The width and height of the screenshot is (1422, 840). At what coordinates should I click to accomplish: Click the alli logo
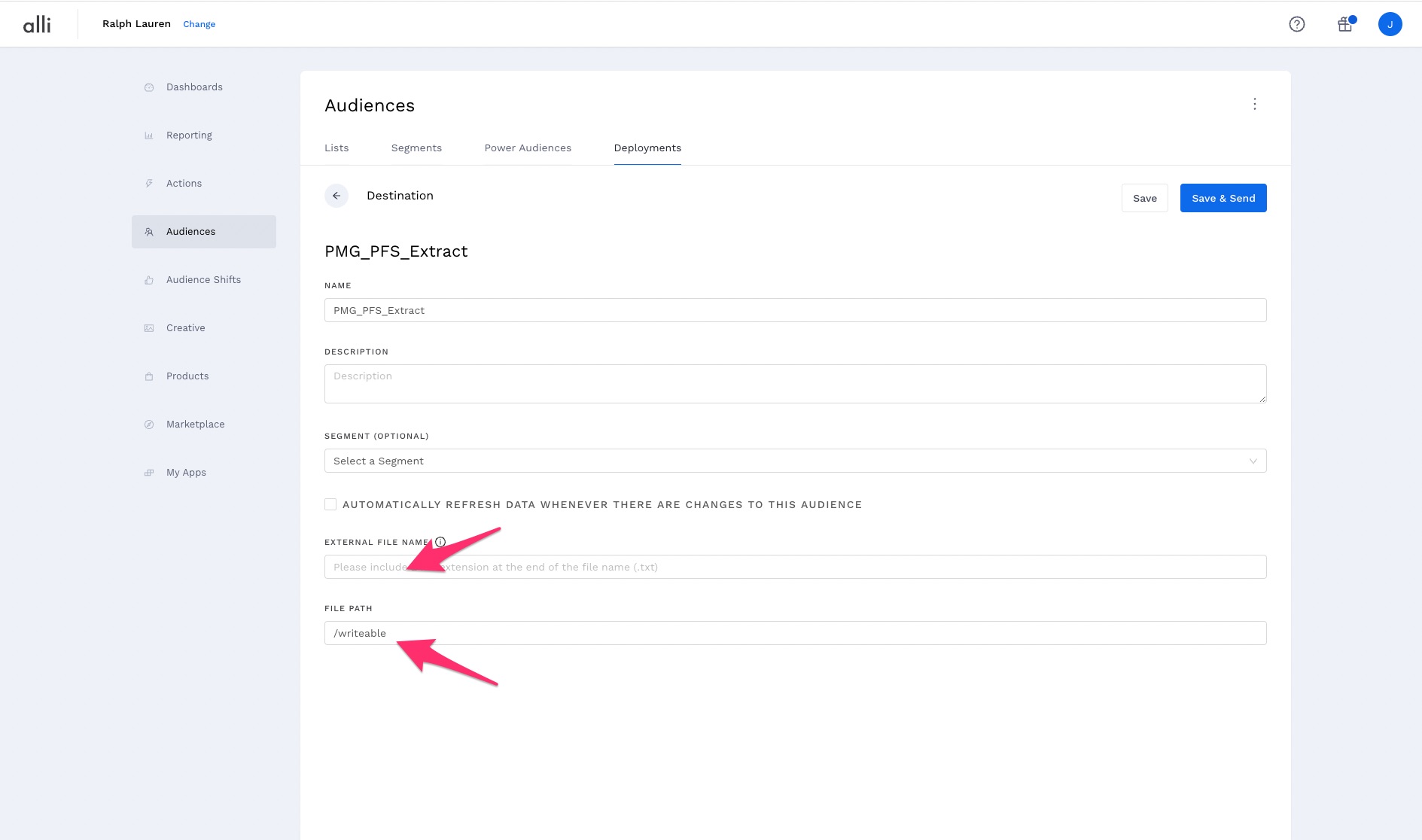[x=37, y=24]
